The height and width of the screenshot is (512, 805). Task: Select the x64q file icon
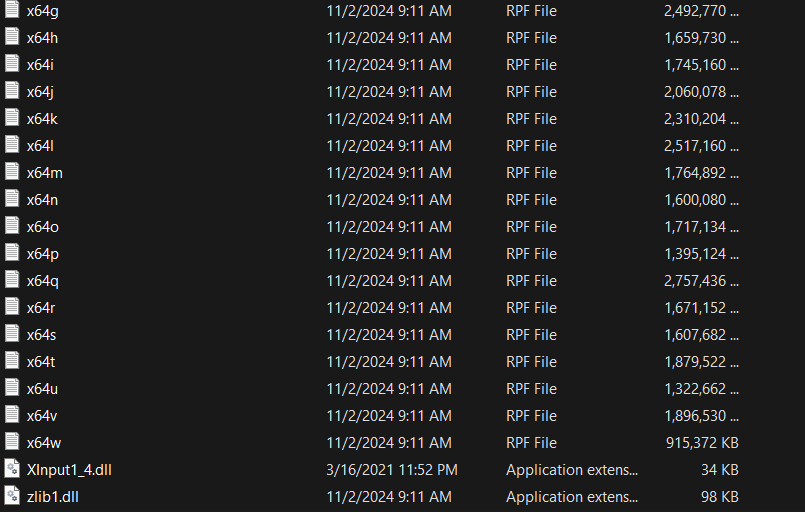[12, 281]
